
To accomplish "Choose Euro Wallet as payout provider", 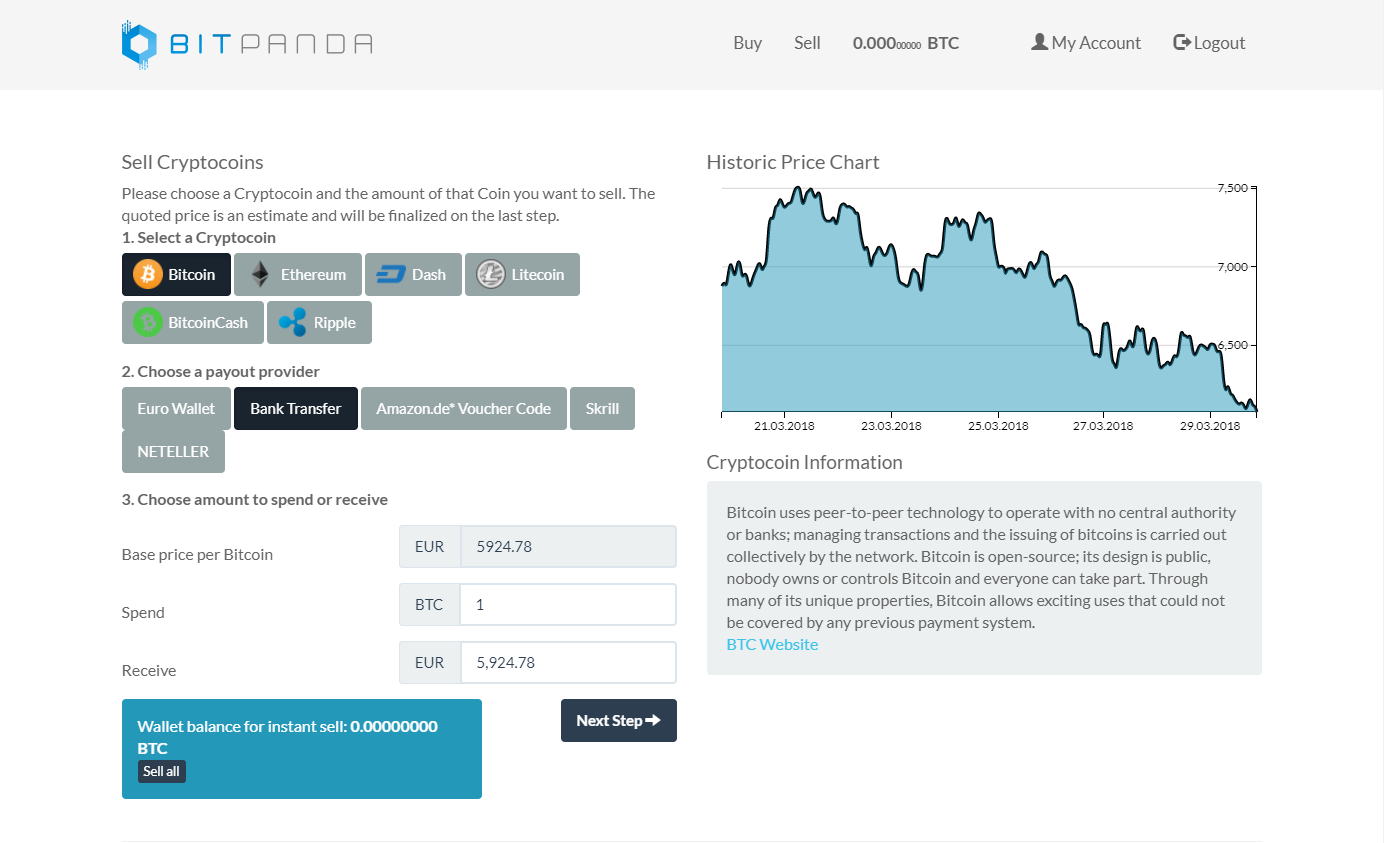I will pos(176,409).
